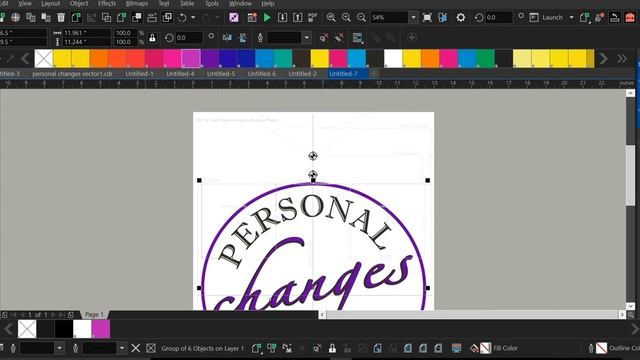This screenshot has width=640, height=360.
Task: Switch to personal changes vector1.cdr tab
Action: [72, 74]
